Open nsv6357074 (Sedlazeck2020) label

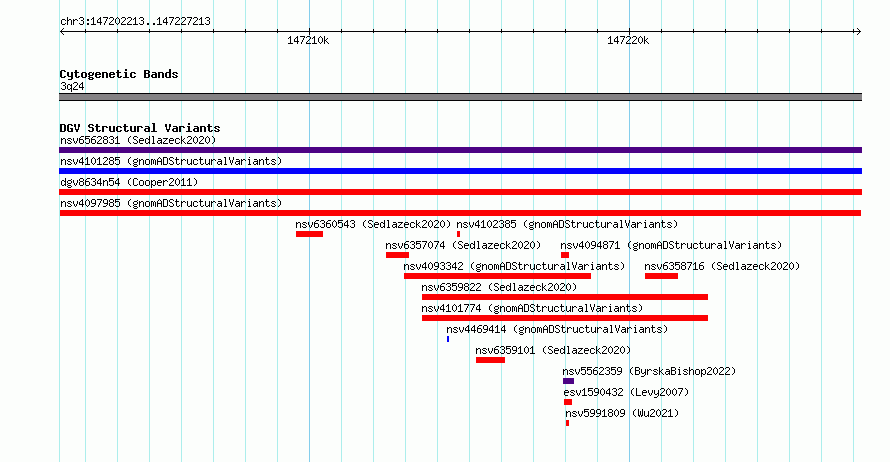tap(463, 245)
